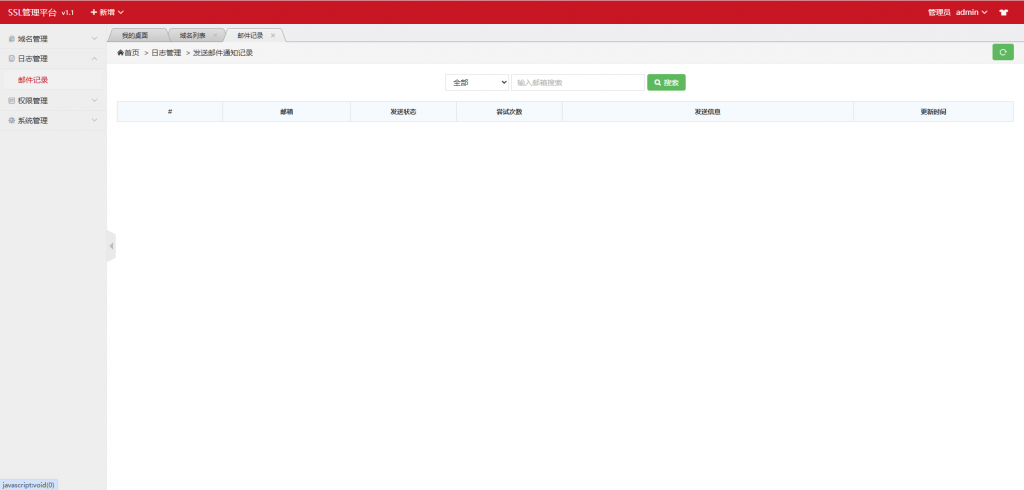Click the v1.1 version label
This screenshot has width=1024, height=490.
pyautogui.click(x=68, y=13)
